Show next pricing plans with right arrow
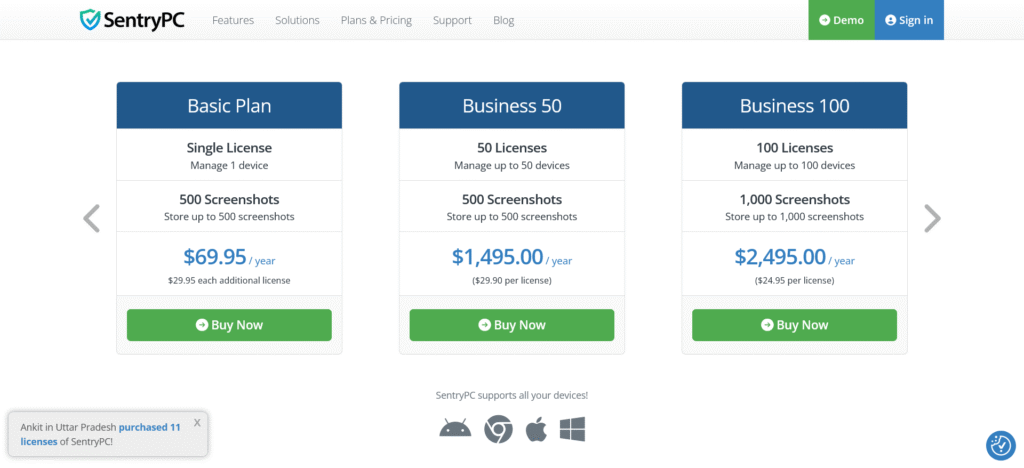The image size is (1024, 468). point(932,218)
